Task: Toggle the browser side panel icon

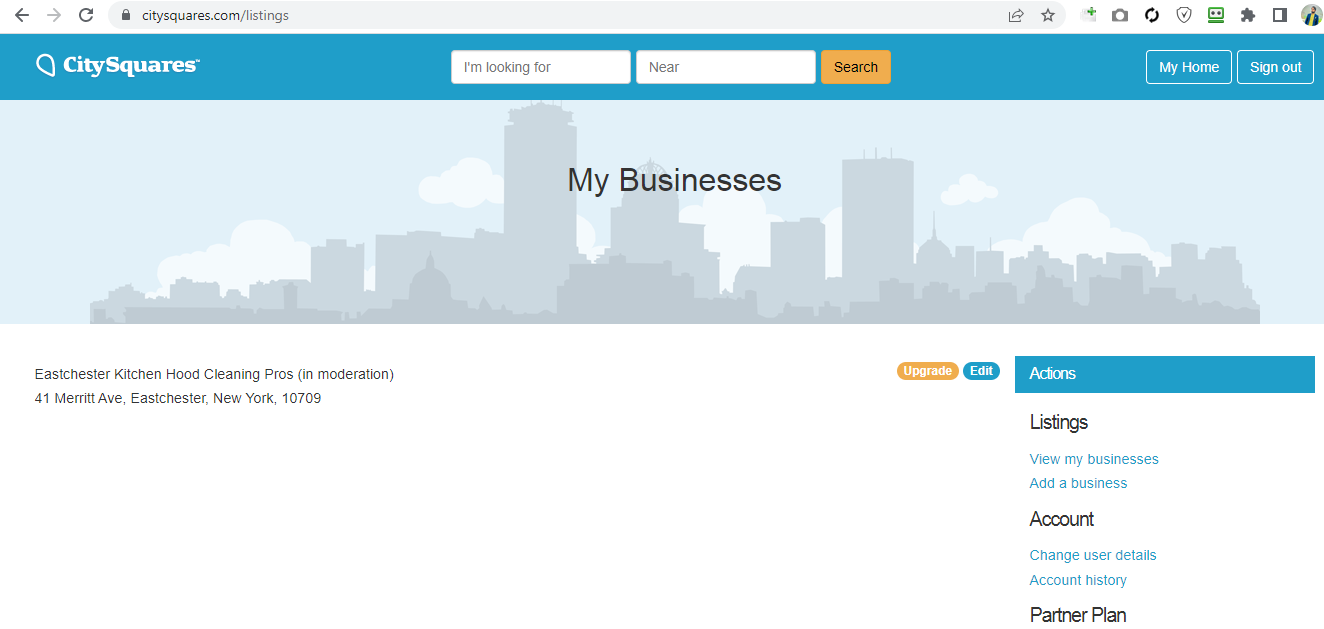Action: click(x=1279, y=15)
